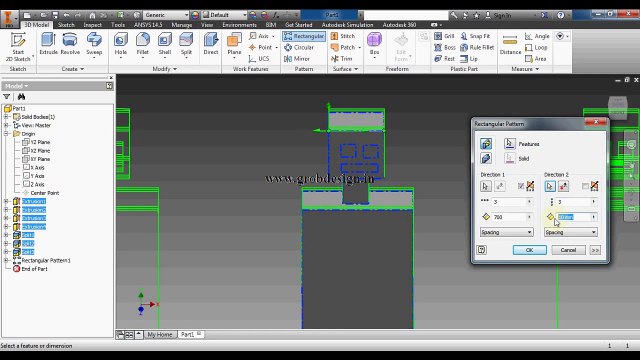Confirm pattern with OK button

pyautogui.click(x=529, y=250)
